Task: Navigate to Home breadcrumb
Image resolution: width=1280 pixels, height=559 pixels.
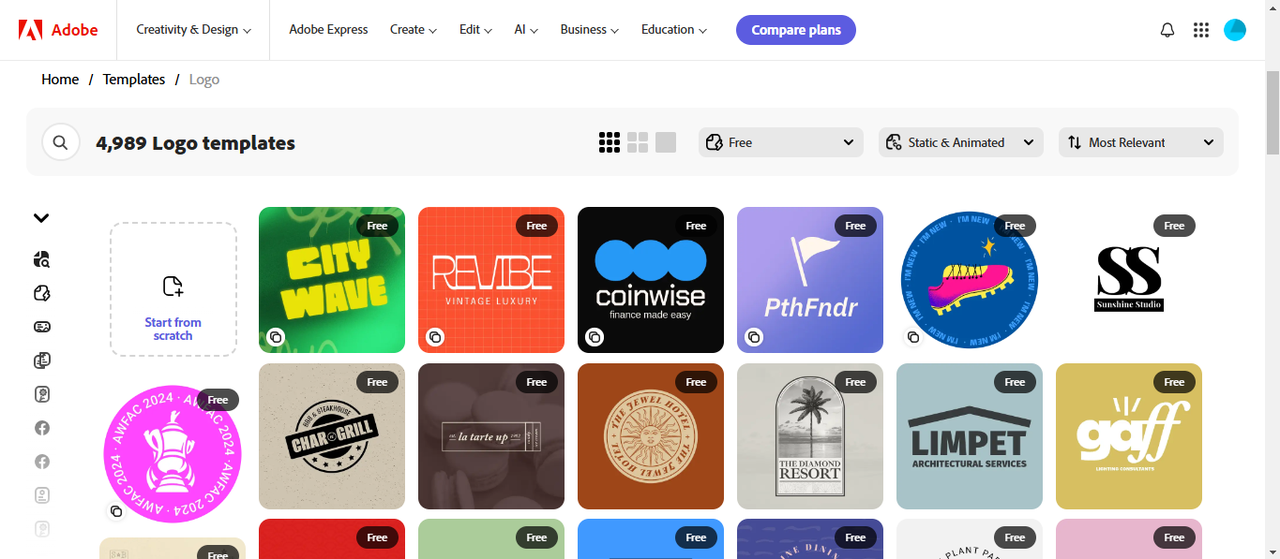Action: coord(60,79)
